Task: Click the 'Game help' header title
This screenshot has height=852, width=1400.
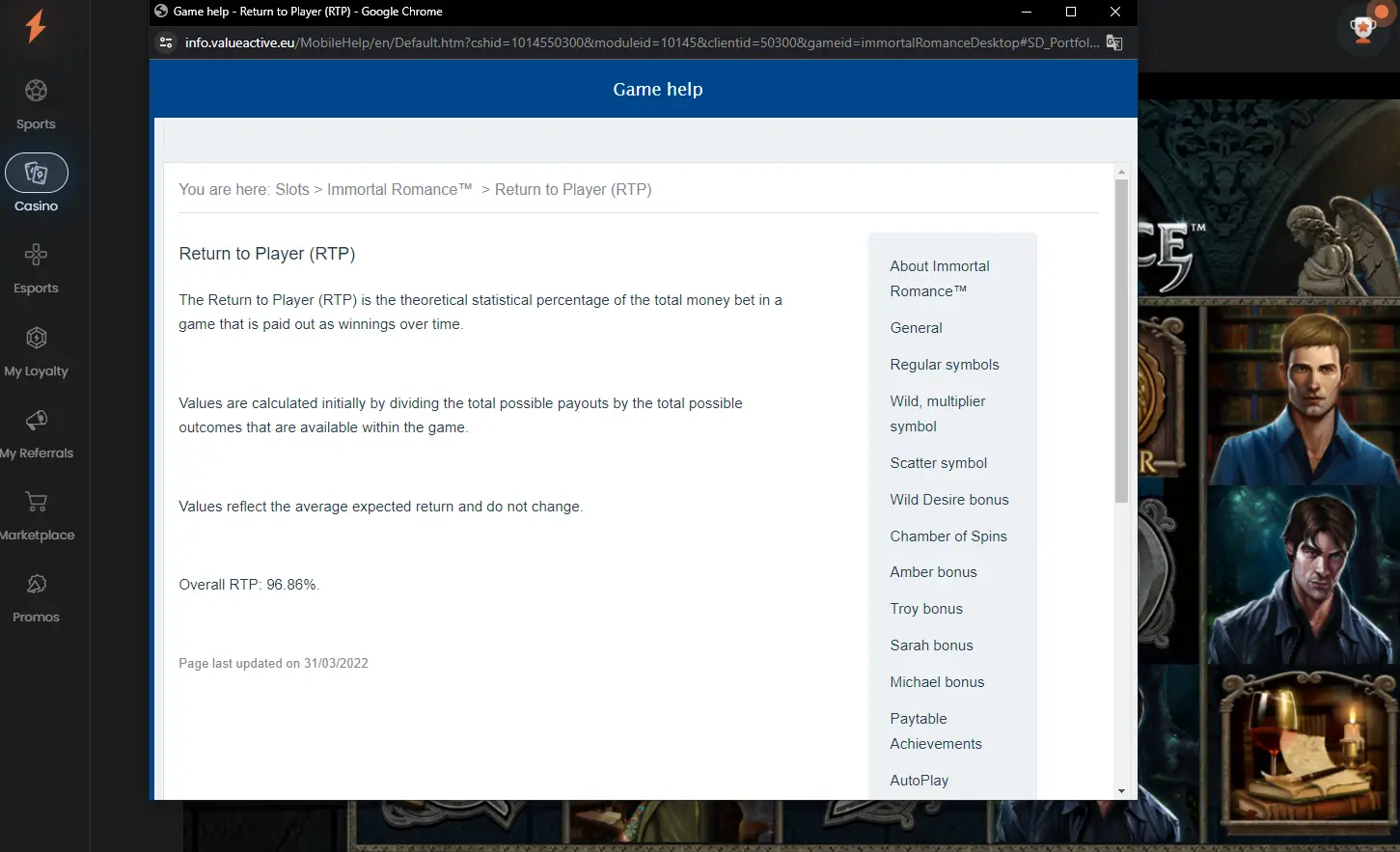Action: (658, 90)
